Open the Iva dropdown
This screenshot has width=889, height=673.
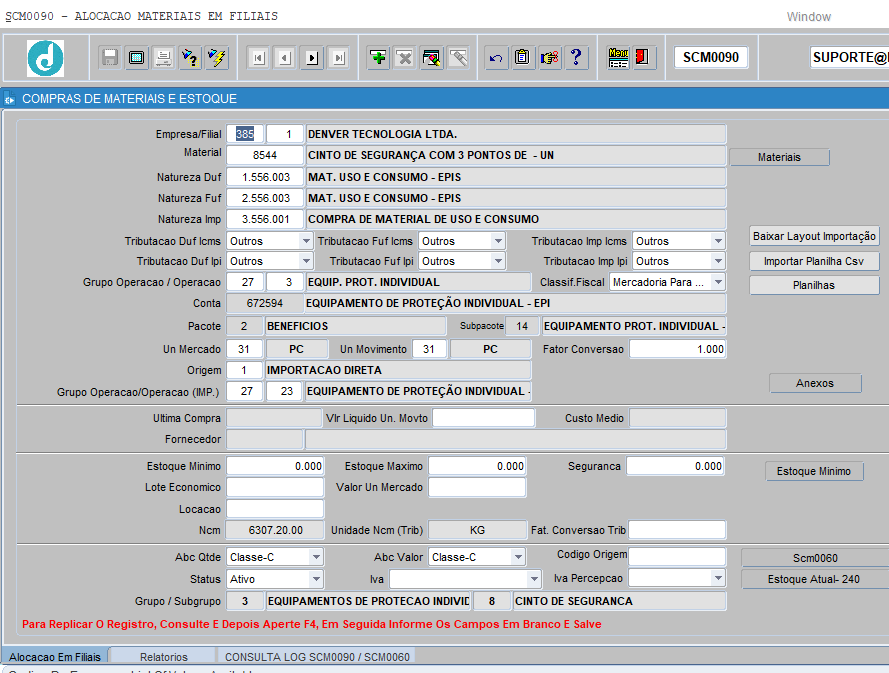coord(534,579)
